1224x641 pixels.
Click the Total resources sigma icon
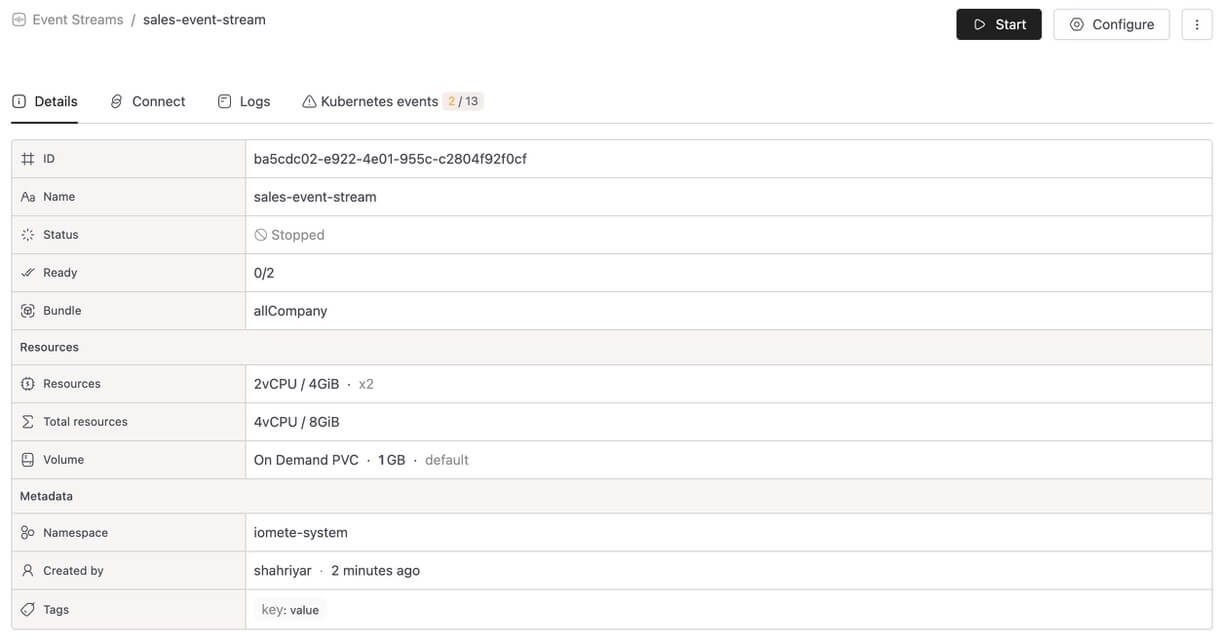[28, 422]
